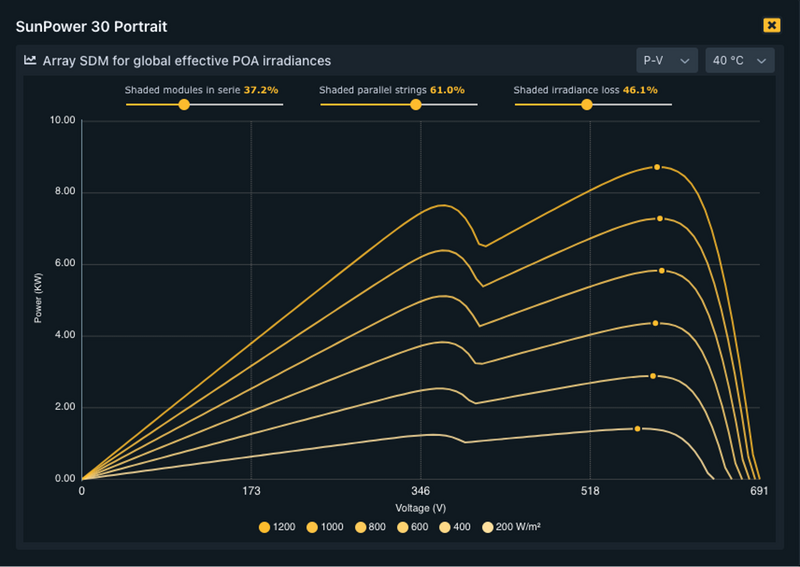Screen dimensions: 800x567
Task: Toggle the 1200 W/m² series in legend
Action: click(277, 526)
